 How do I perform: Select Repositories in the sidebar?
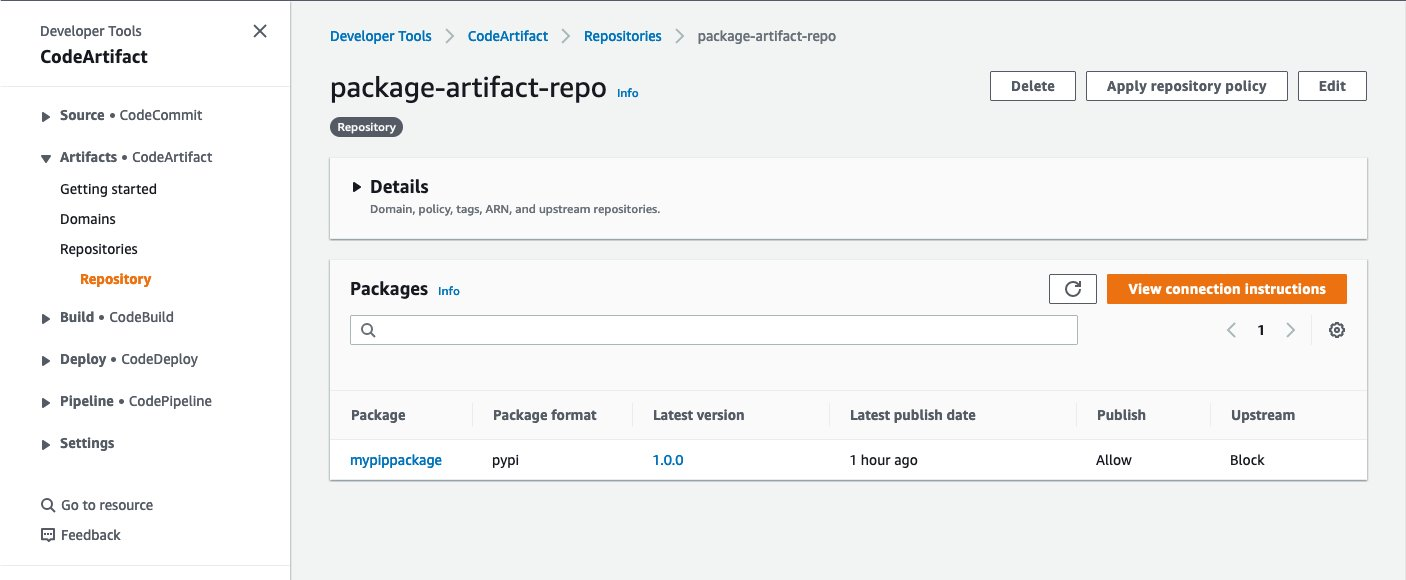98,248
